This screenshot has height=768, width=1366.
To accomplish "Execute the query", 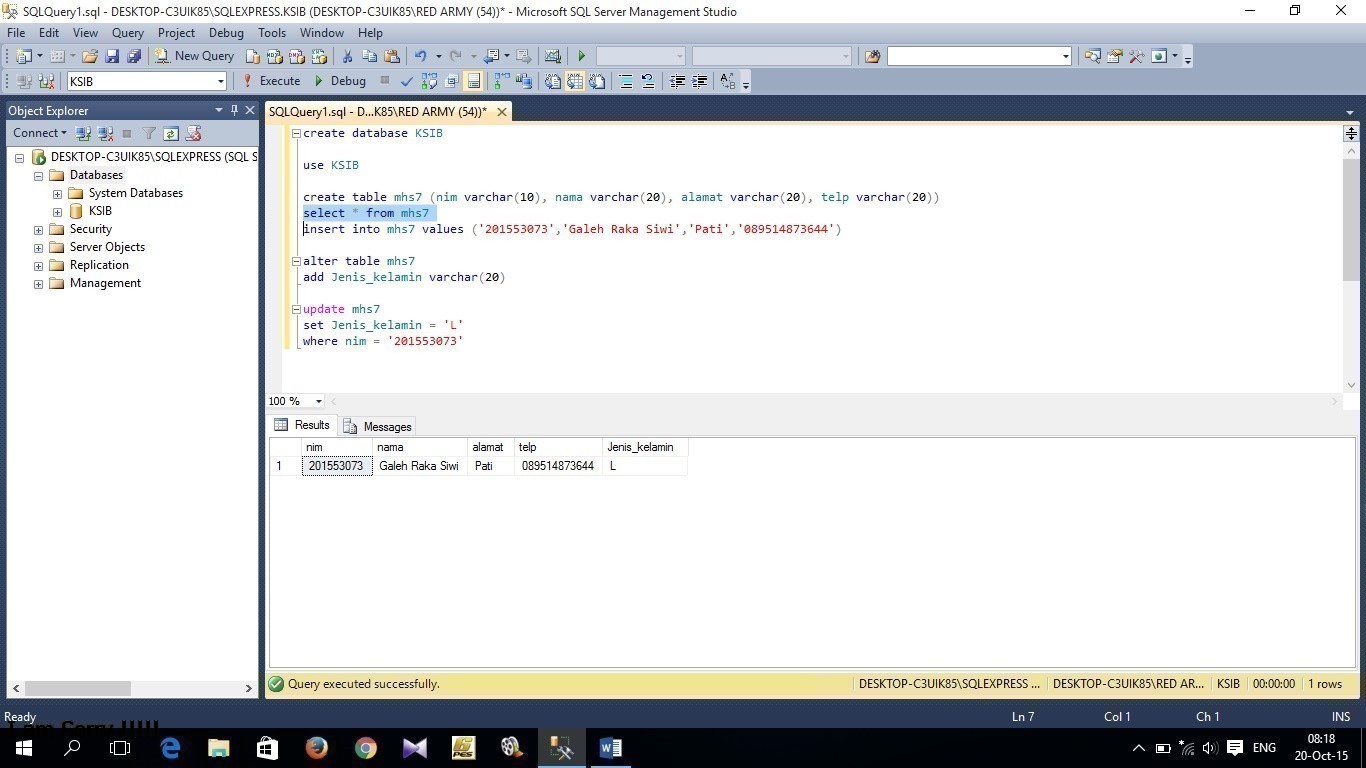I will [x=271, y=81].
